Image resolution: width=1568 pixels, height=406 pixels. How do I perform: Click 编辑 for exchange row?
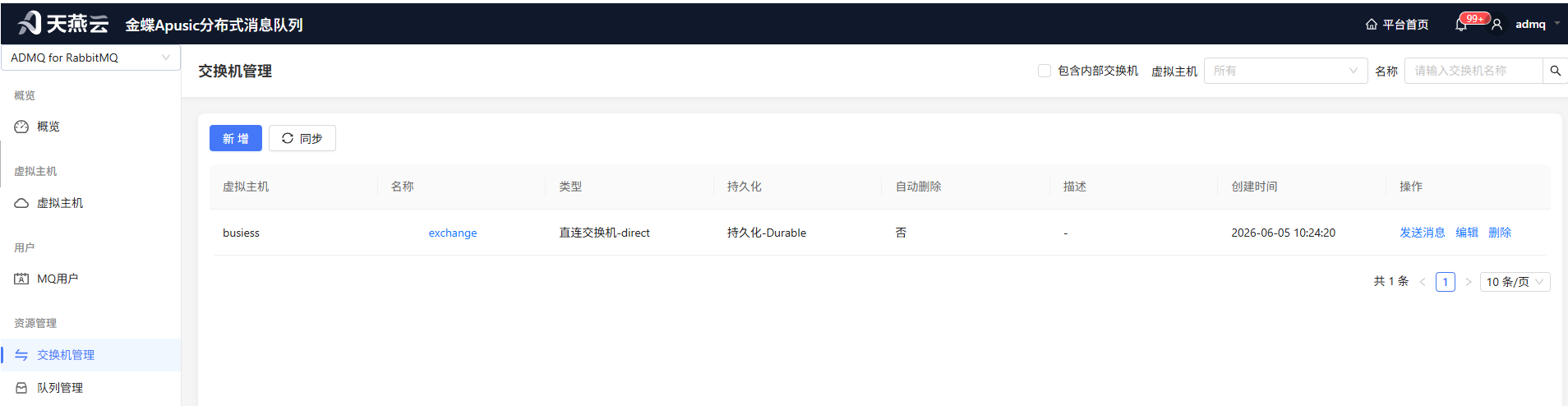click(x=1467, y=233)
